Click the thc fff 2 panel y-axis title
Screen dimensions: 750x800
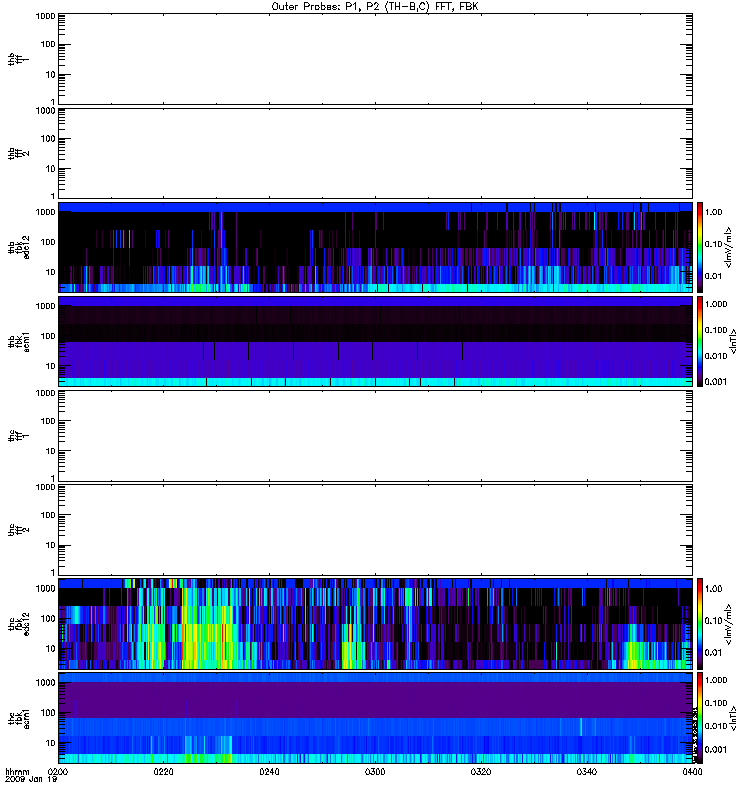(18, 530)
